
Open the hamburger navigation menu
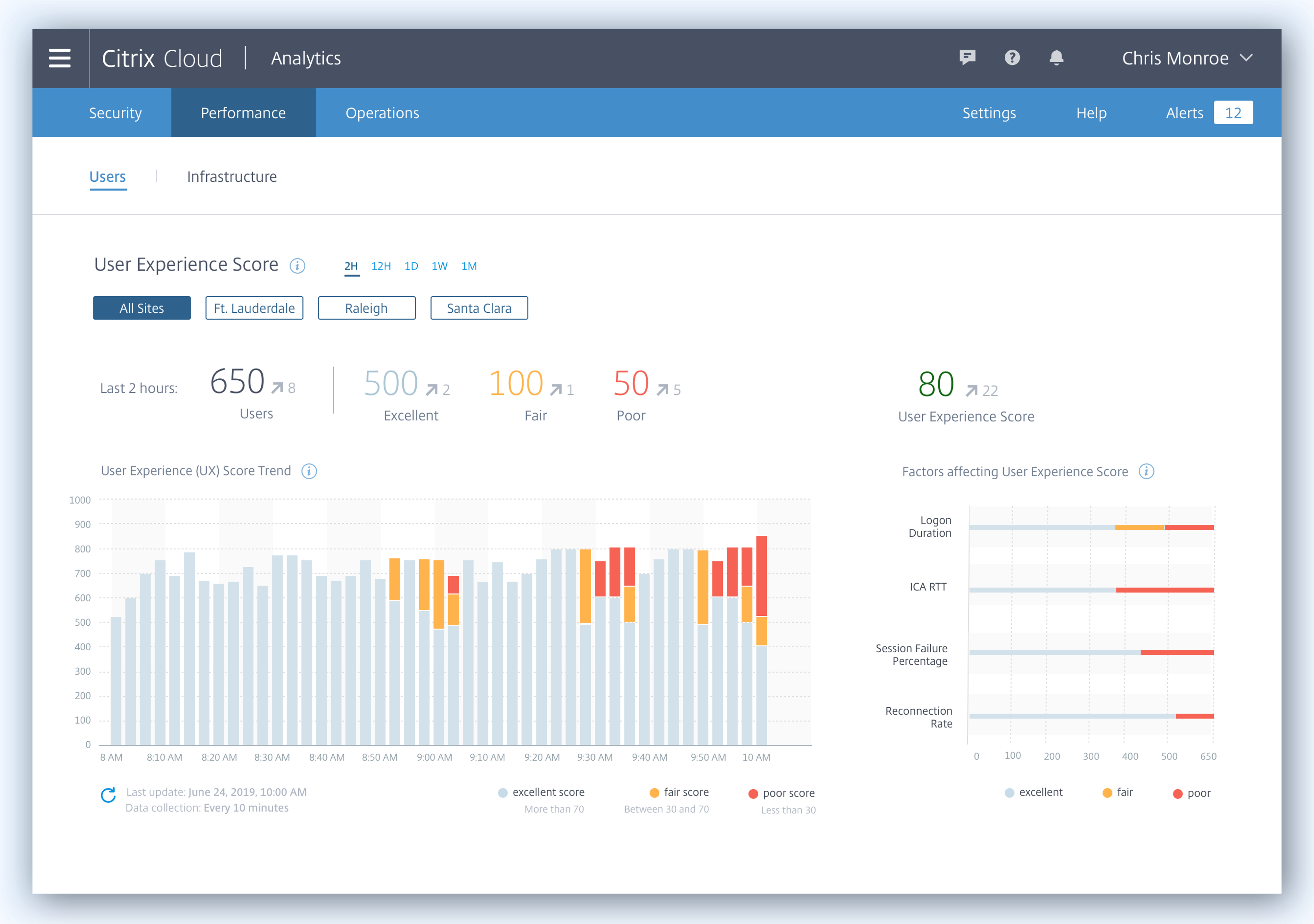click(x=60, y=58)
